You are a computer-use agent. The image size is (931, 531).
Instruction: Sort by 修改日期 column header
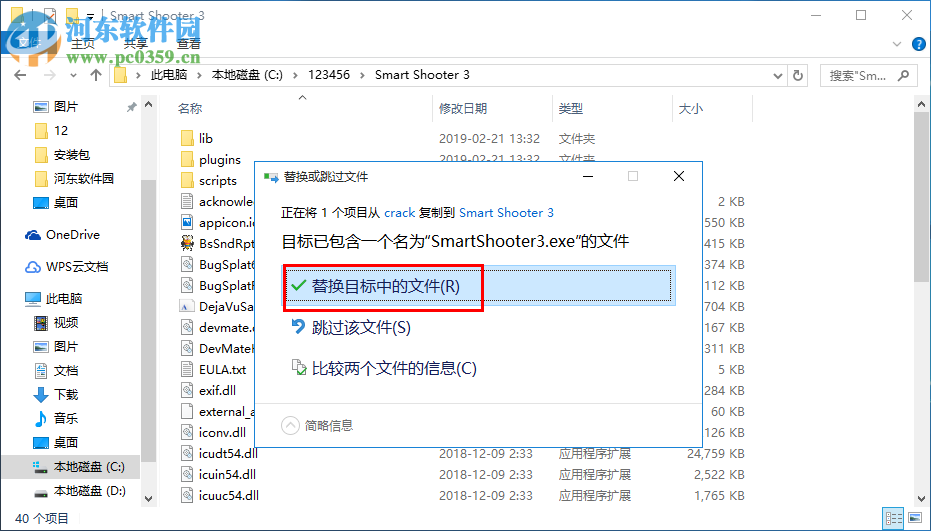click(463, 109)
